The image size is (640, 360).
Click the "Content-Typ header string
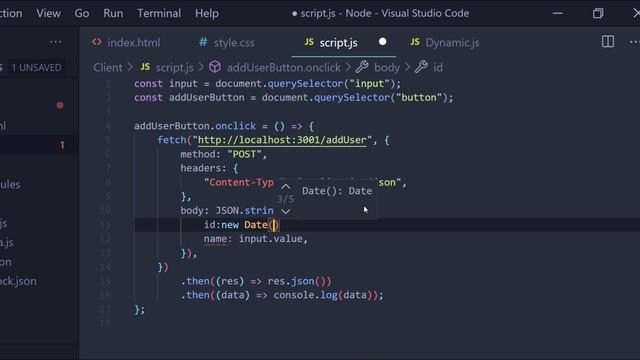238,182
